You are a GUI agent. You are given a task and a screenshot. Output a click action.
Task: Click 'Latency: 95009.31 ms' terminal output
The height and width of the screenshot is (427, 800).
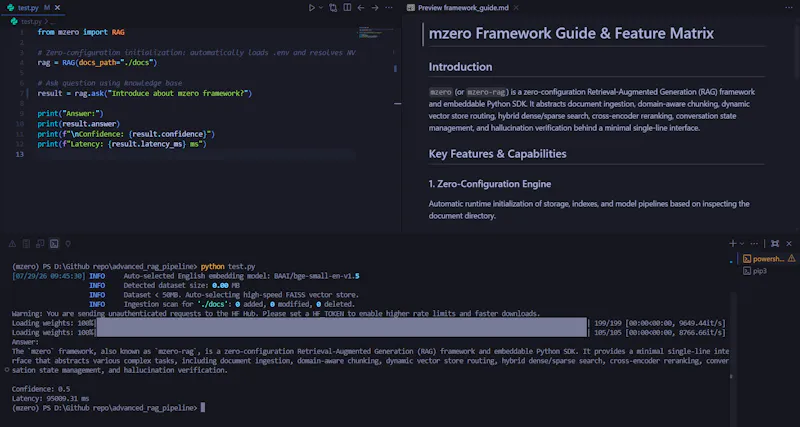(50, 398)
